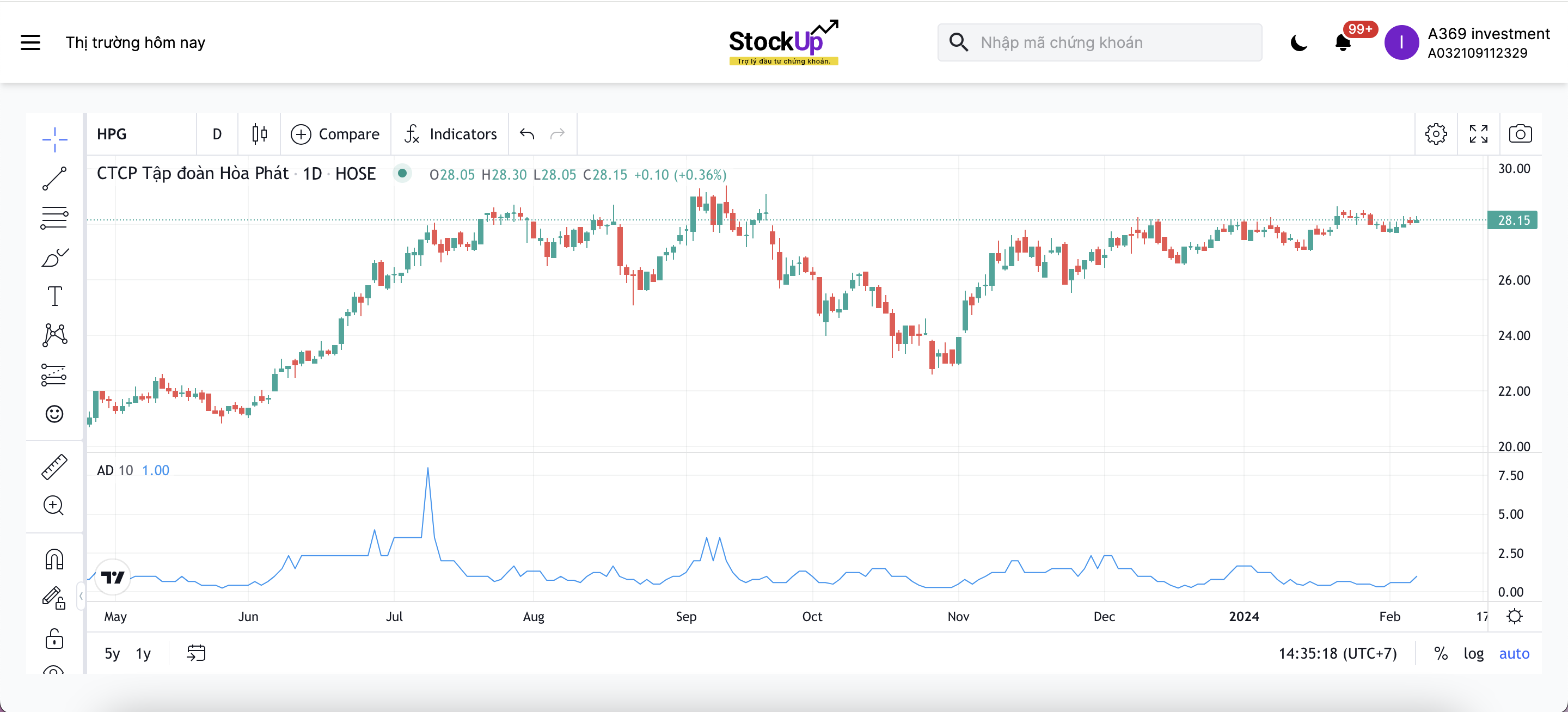
Task: Redo the chart action
Action: [558, 134]
